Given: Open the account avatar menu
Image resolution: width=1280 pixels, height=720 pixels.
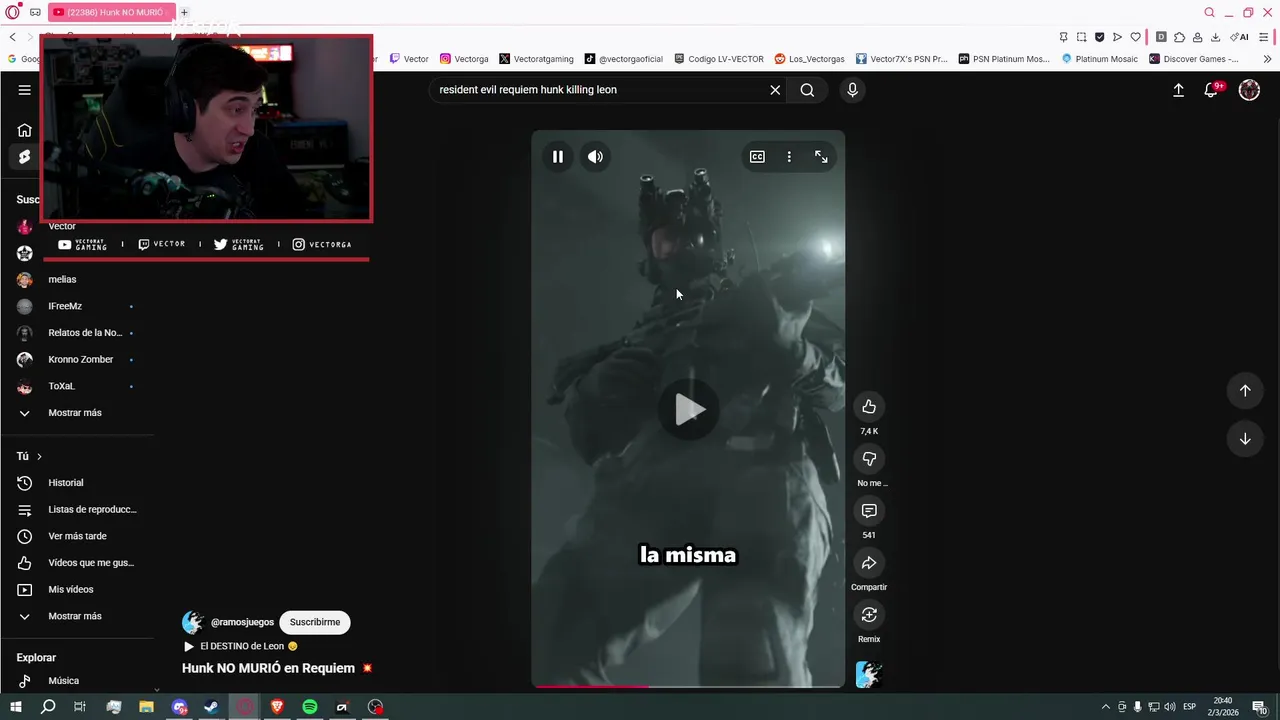Looking at the screenshot, I should [1249, 90].
